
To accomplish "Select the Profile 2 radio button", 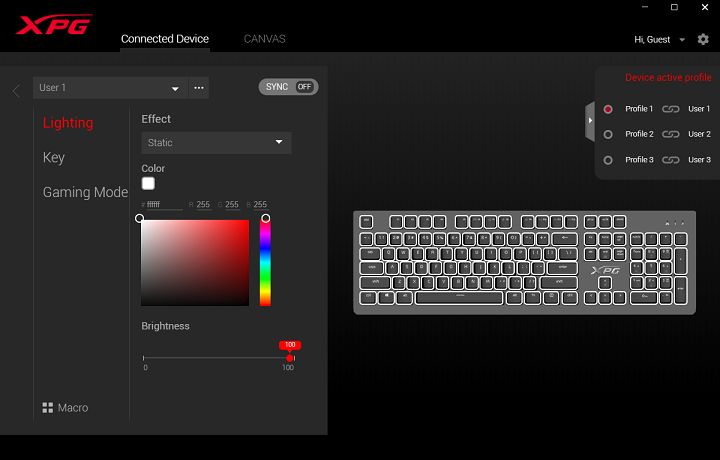I will 608,134.
